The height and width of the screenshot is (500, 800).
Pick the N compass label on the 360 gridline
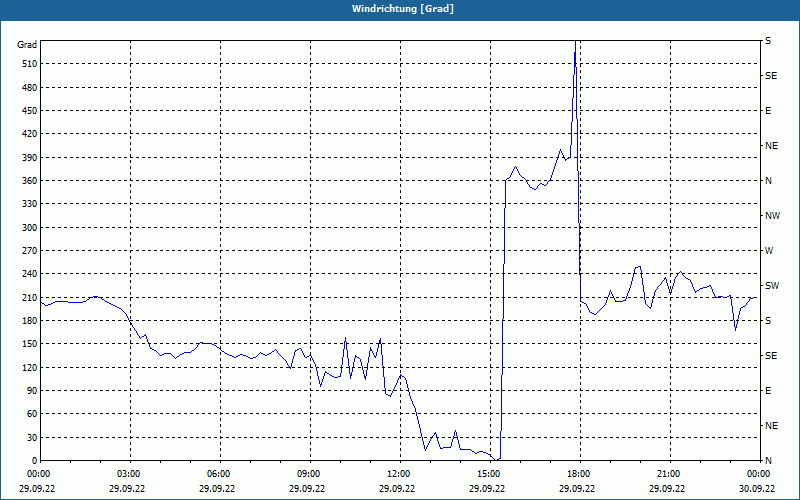768,181
